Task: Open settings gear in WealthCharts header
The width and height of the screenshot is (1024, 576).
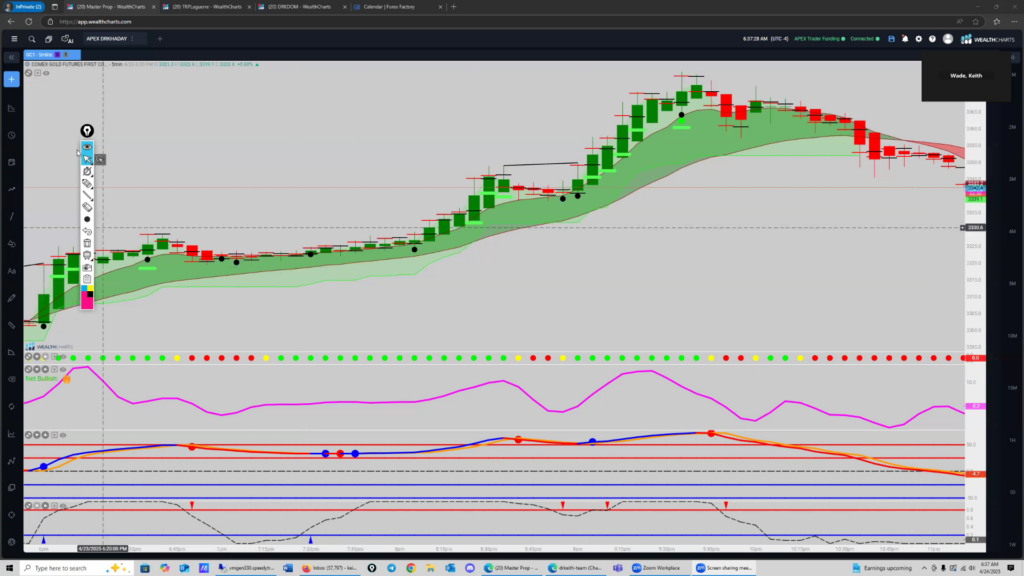Action: tap(918, 39)
